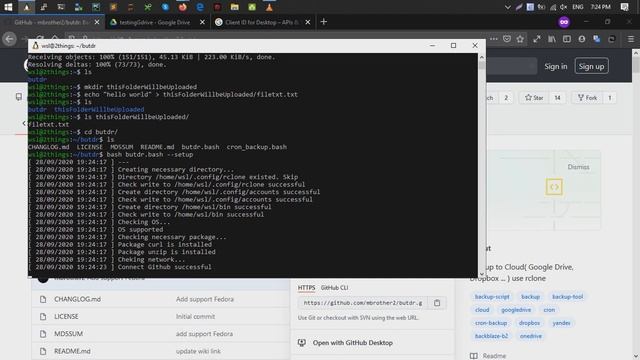Open the page actions three-dots menu

[494, 39]
